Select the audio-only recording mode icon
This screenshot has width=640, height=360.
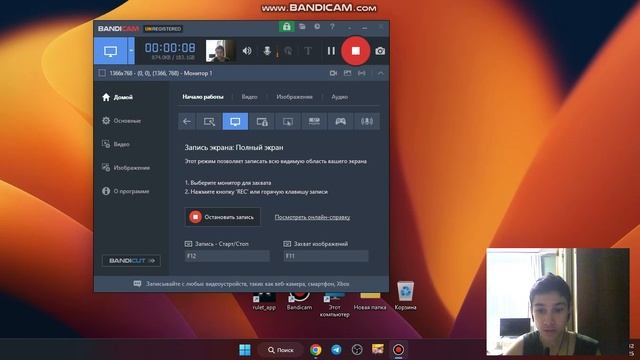(x=367, y=121)
